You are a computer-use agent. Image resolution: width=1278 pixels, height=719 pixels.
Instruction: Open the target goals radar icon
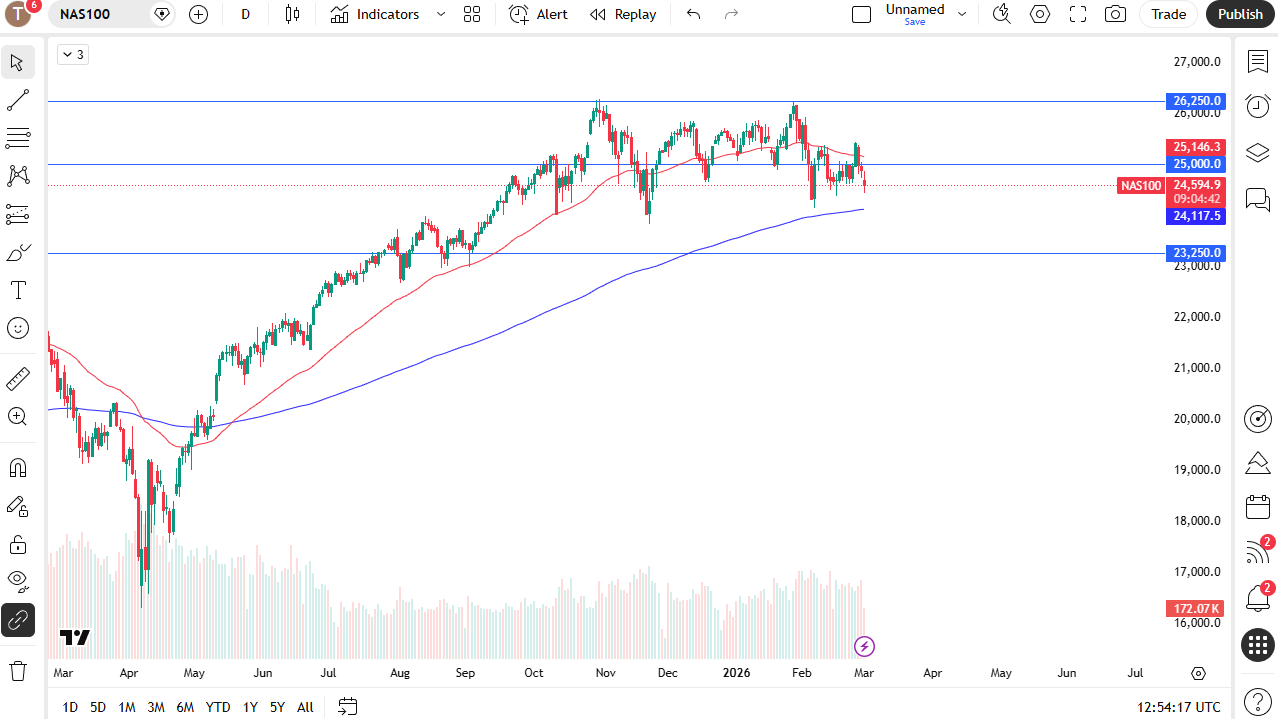coord(1257,419)
